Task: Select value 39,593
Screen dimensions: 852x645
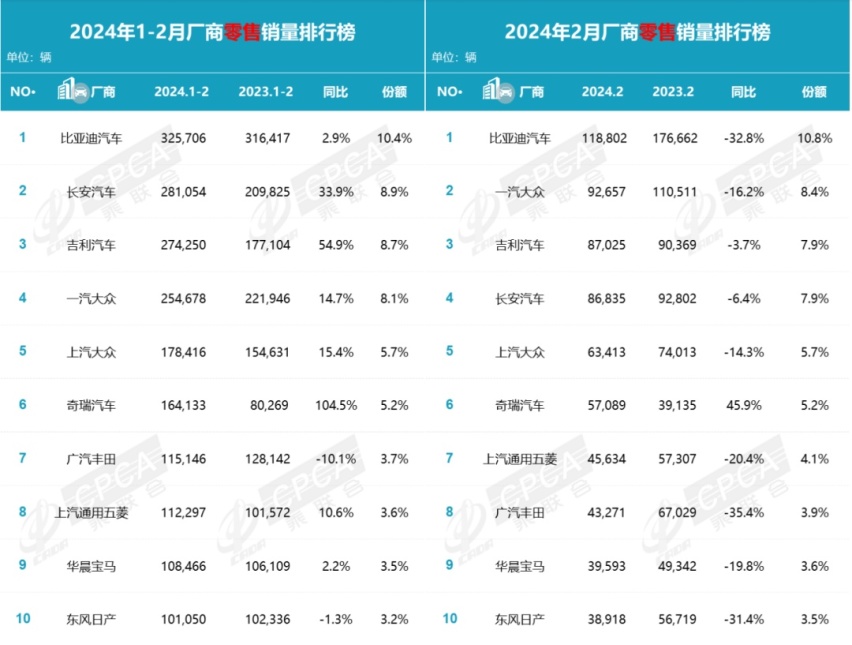Action: click(x=606, y=566)
